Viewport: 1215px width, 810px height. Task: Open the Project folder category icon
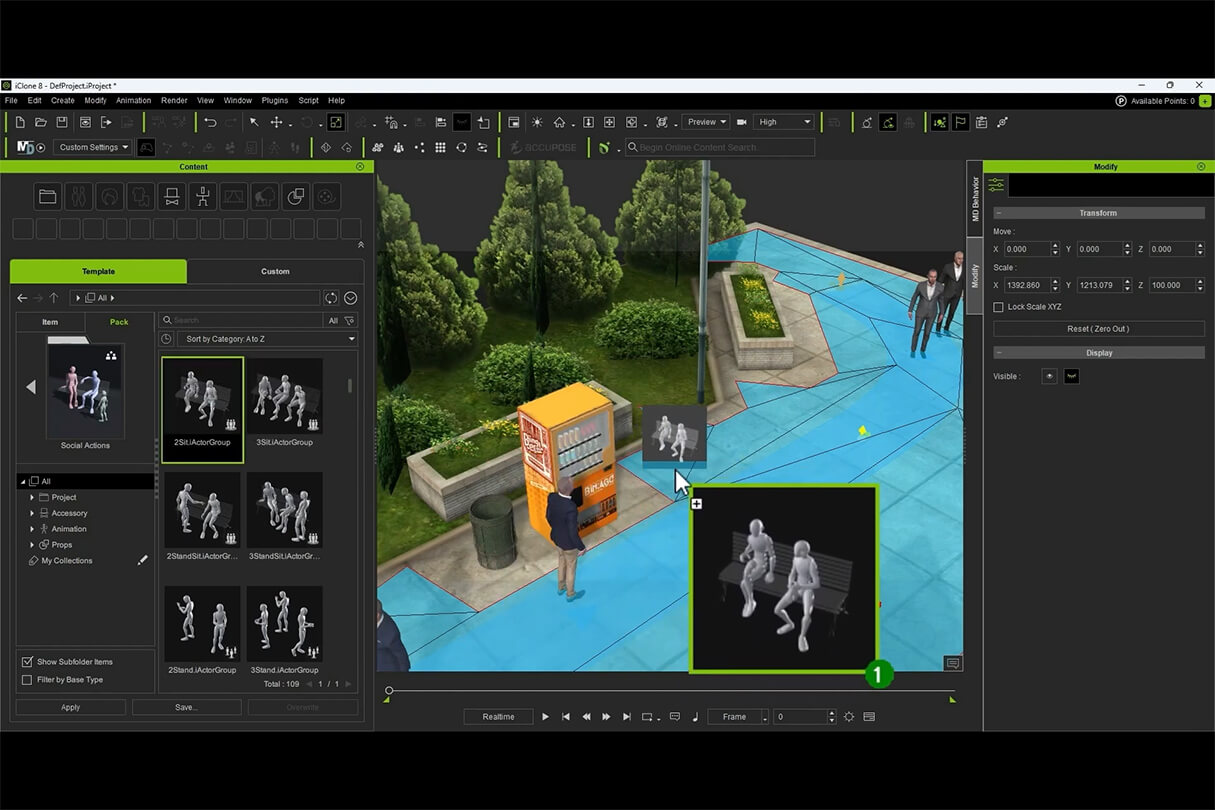tap(47, 195)
